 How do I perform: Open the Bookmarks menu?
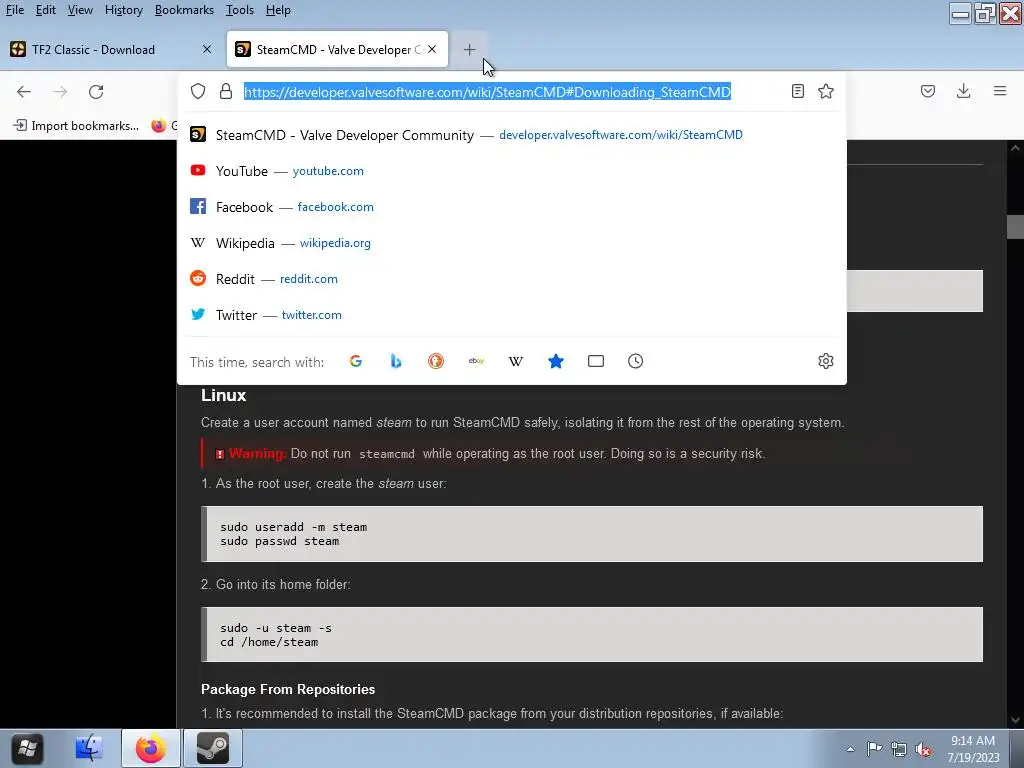pos(184,10)
